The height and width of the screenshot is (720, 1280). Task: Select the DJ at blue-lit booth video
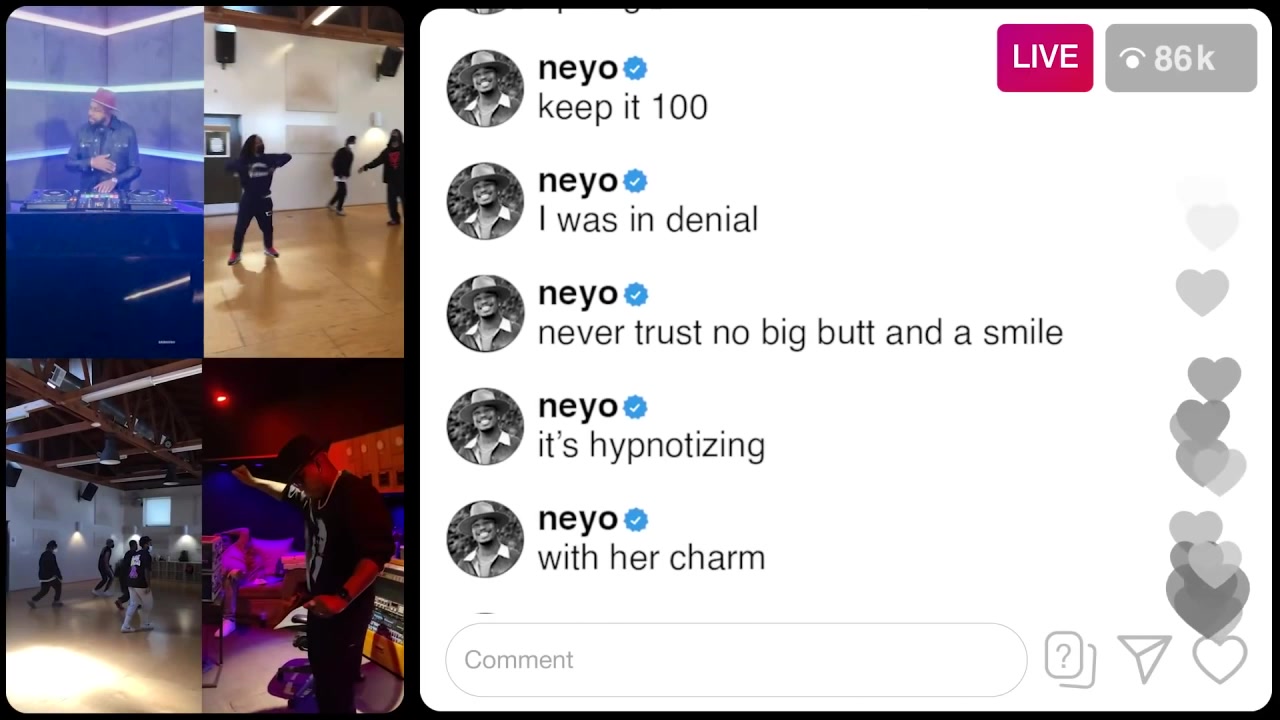click(104, 182)
